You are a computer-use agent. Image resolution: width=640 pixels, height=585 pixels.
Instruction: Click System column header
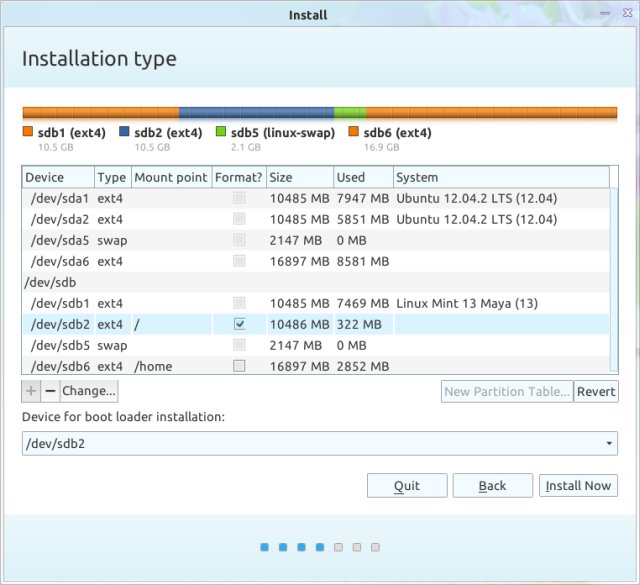pos(501,177)
